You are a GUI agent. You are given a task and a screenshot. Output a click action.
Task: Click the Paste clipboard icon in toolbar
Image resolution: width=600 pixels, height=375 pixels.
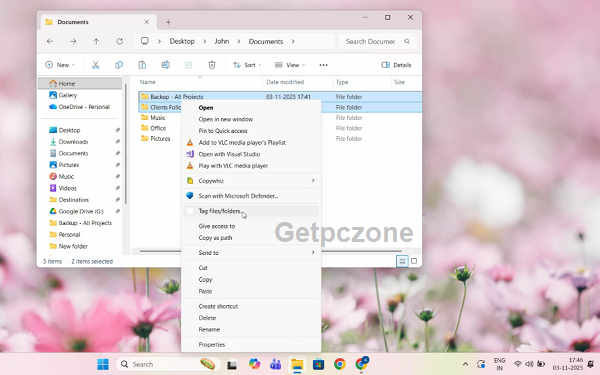click(142, 65)
